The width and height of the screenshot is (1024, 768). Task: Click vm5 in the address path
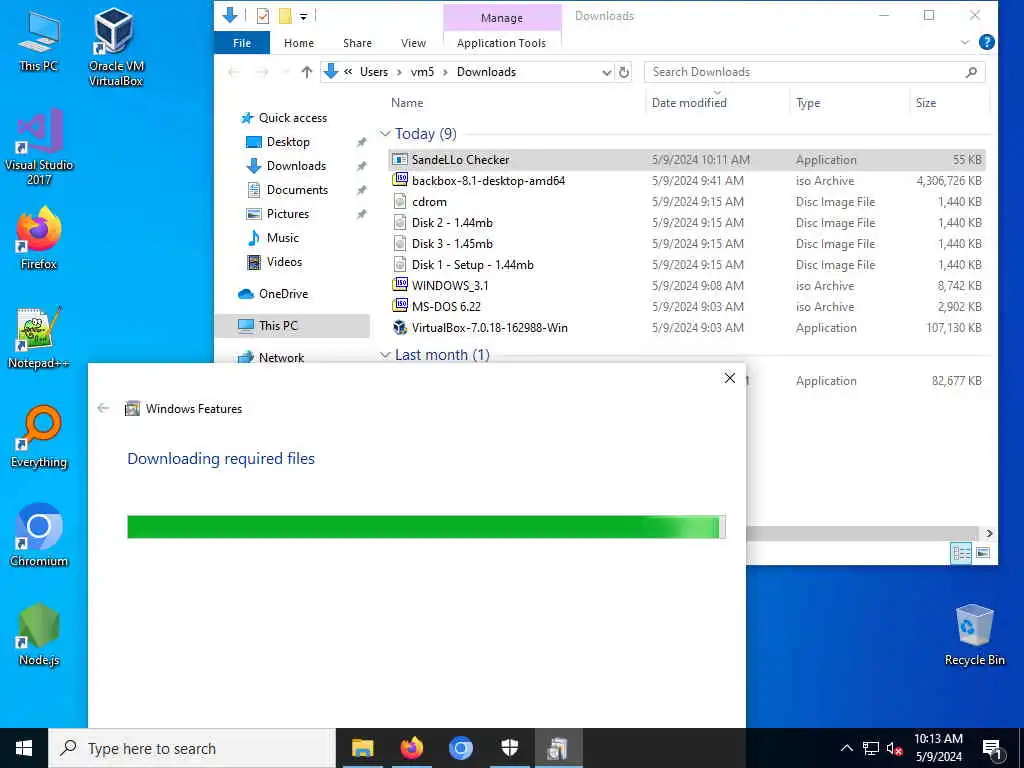click(x=422, y=72)
